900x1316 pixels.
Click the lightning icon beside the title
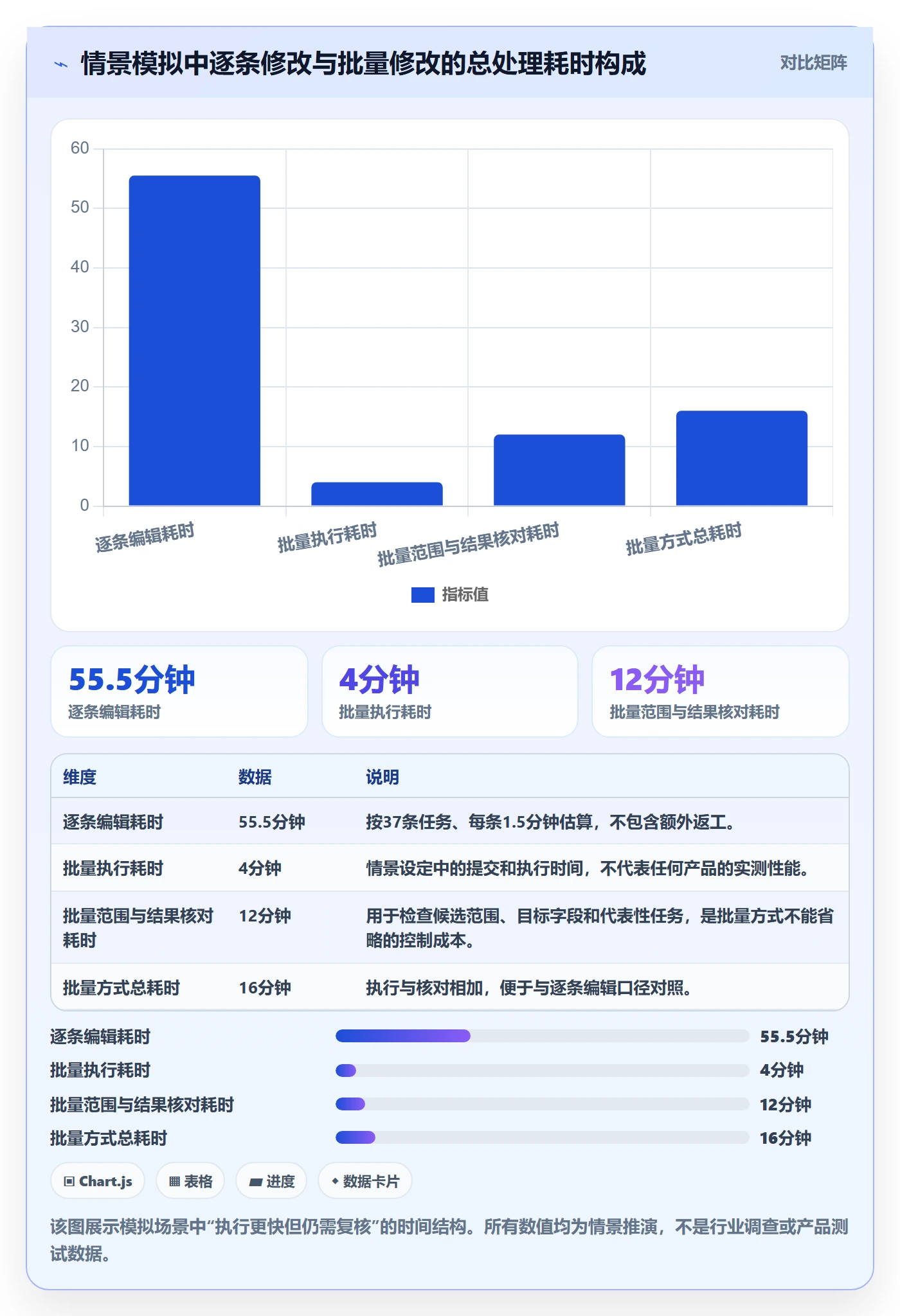pyautogui.click(x=61, y=64)
